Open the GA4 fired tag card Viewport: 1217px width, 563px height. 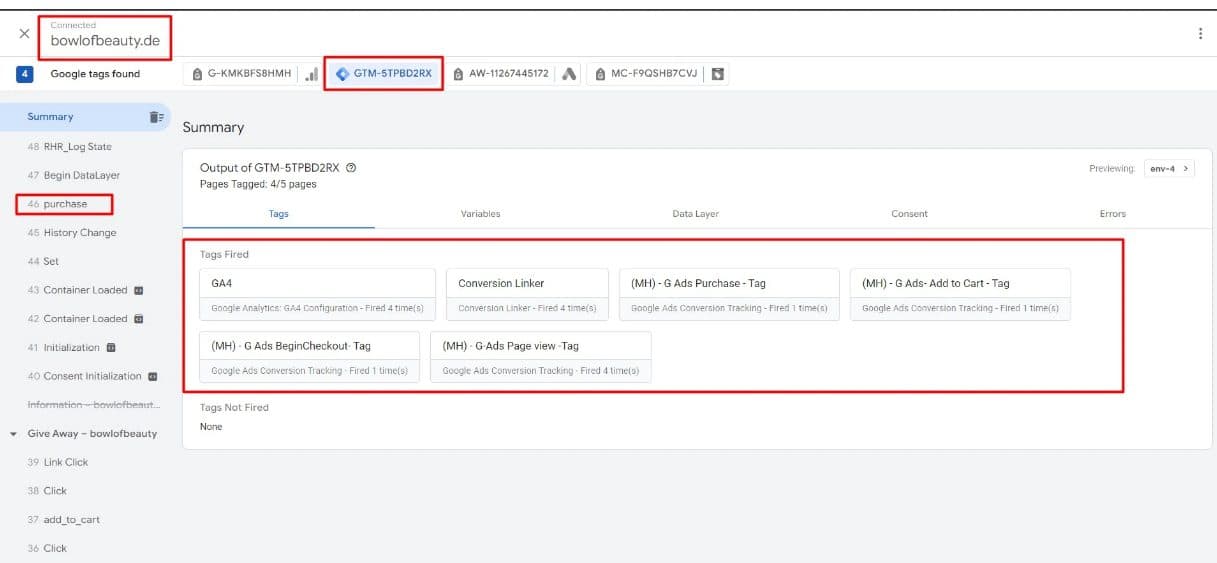click(x=318, y=294)
